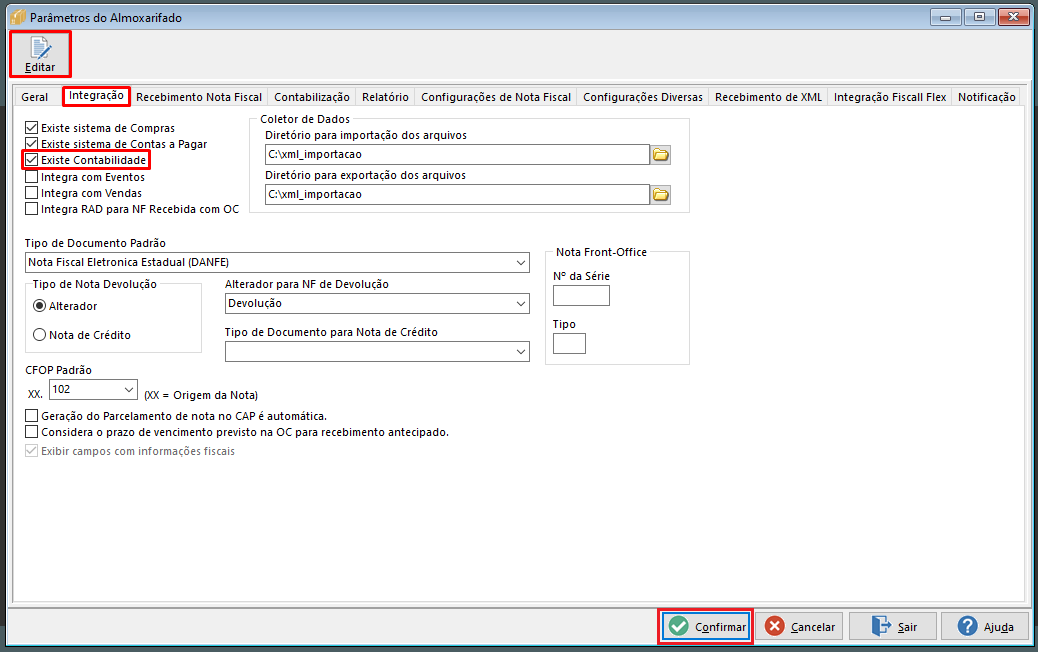Go to the Contabilização tab
This screenshot has height=652, width=1038.
(x=312, y=97)
